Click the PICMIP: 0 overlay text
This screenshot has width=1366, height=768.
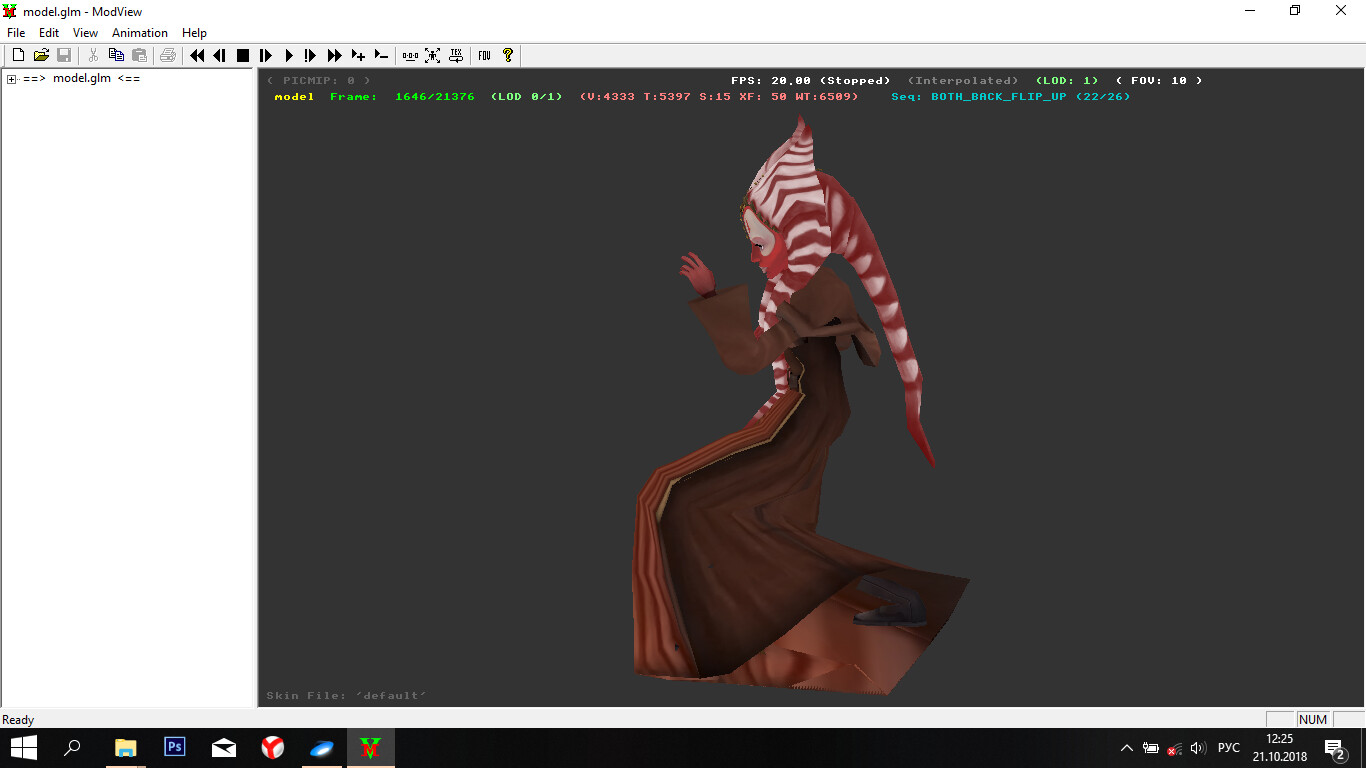click(319, 80)
